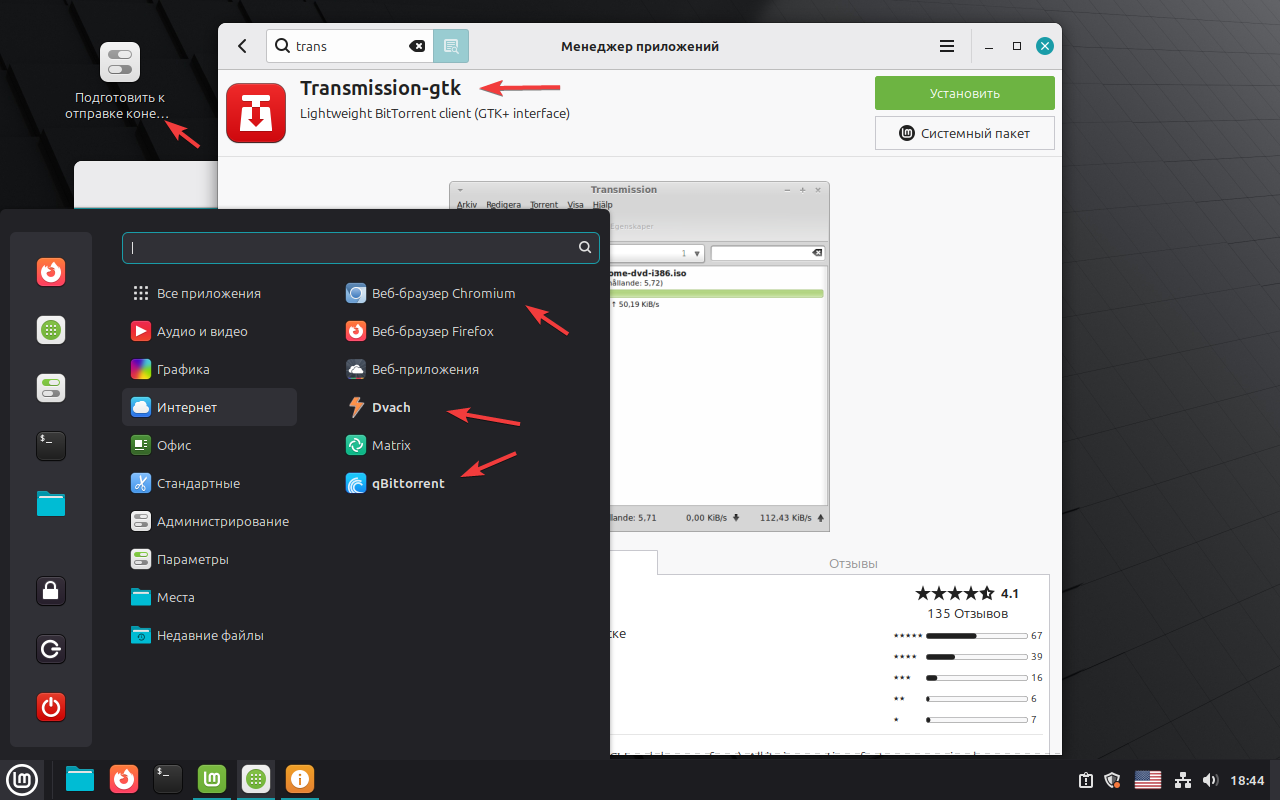
Task: Launch Terminal from the start menu sidebar
Action: (51, 446)
